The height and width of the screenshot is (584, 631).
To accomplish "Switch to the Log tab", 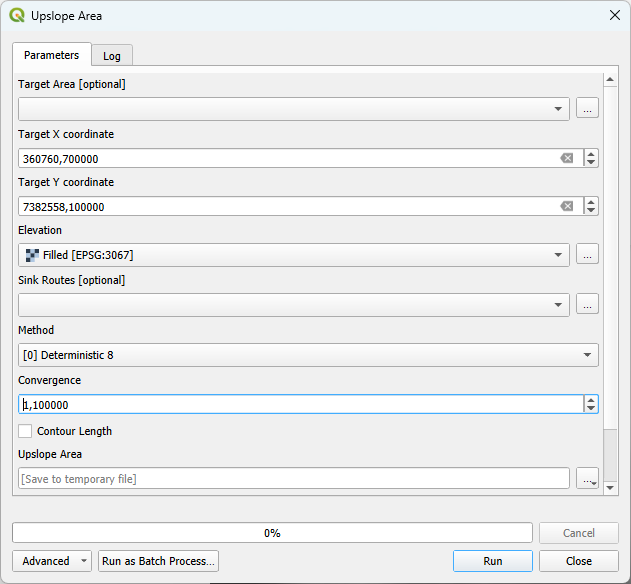I will 112,56.
